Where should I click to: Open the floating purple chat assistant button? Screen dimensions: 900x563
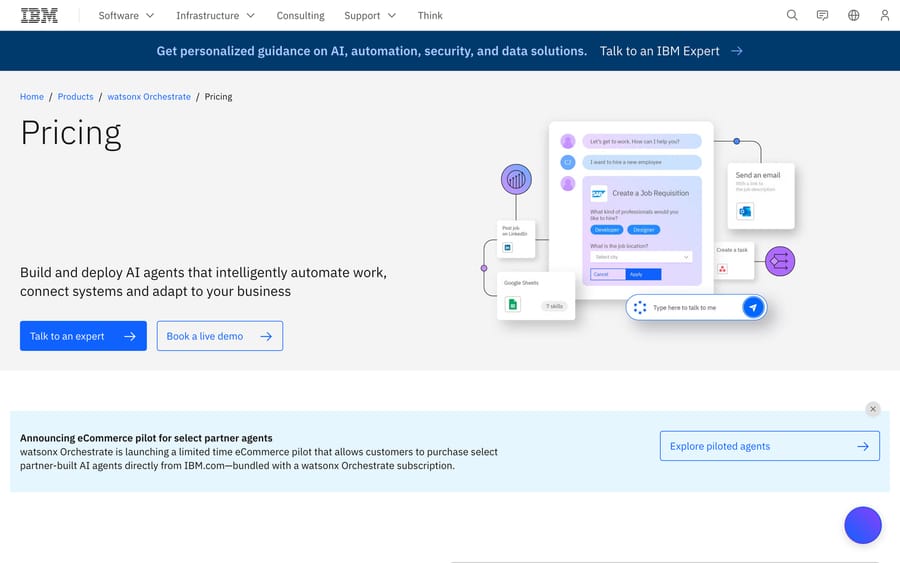point(863,525)
